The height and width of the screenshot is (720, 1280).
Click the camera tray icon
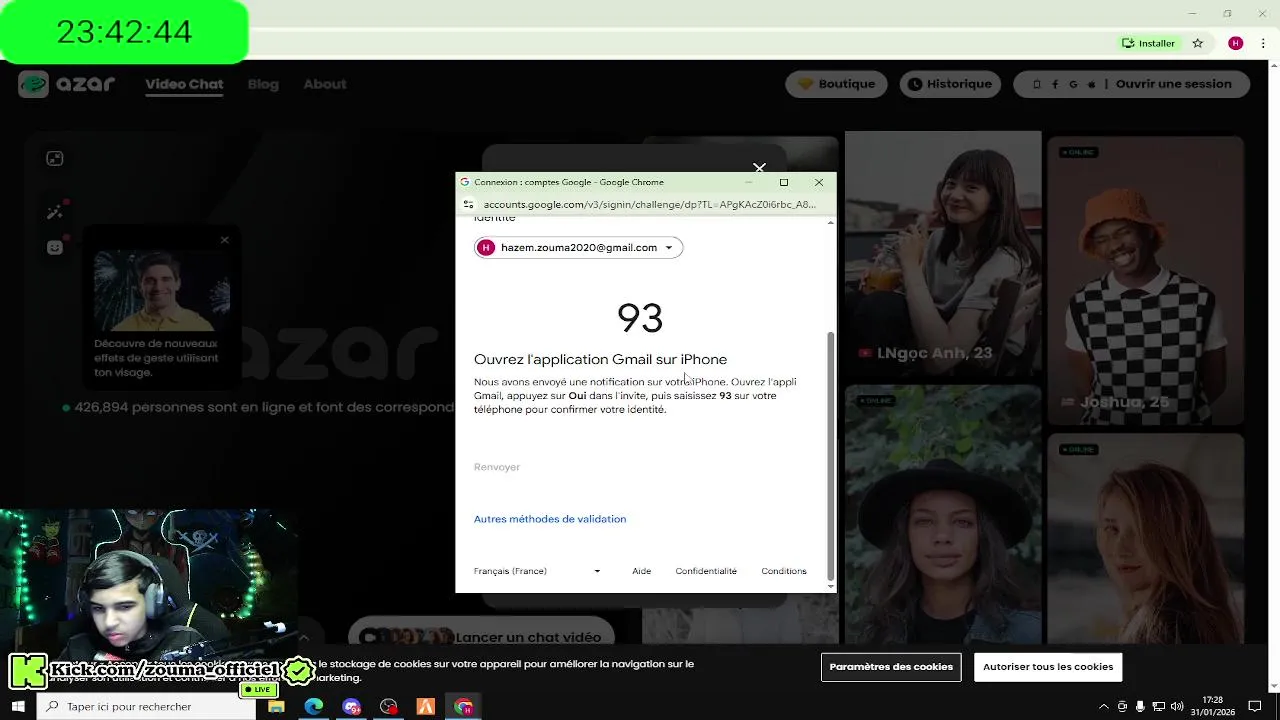tap(1122, 707)
